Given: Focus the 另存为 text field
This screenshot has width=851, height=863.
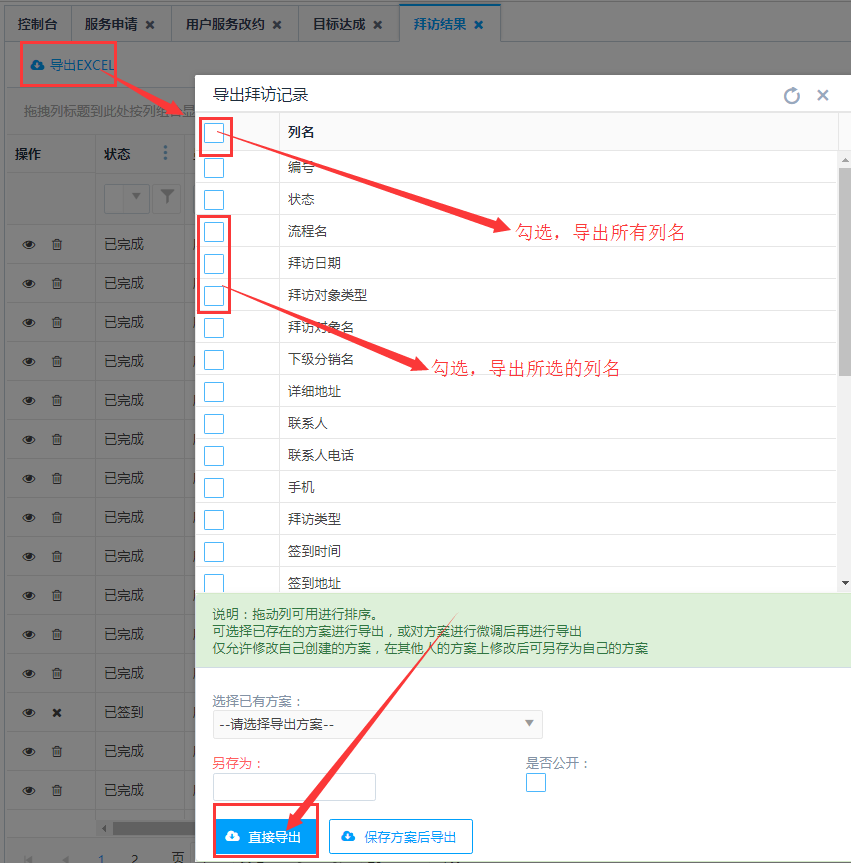Looking at the screenshot, I should [294, 787].
